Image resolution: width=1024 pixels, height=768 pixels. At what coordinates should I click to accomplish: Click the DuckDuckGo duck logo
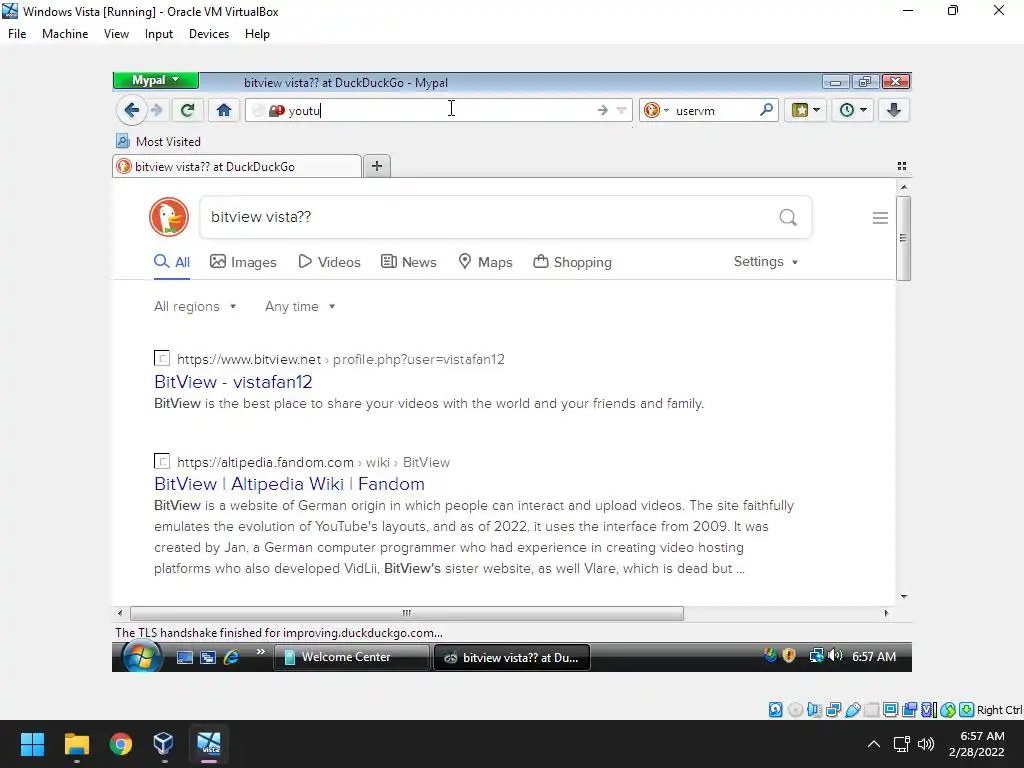168,217
